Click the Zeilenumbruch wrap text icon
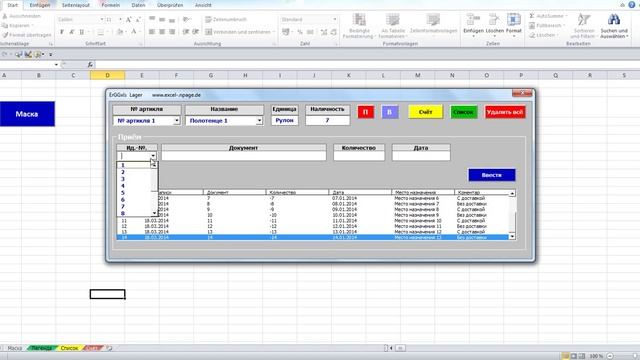Screen dimensions: 640x360 click(226, 20)
